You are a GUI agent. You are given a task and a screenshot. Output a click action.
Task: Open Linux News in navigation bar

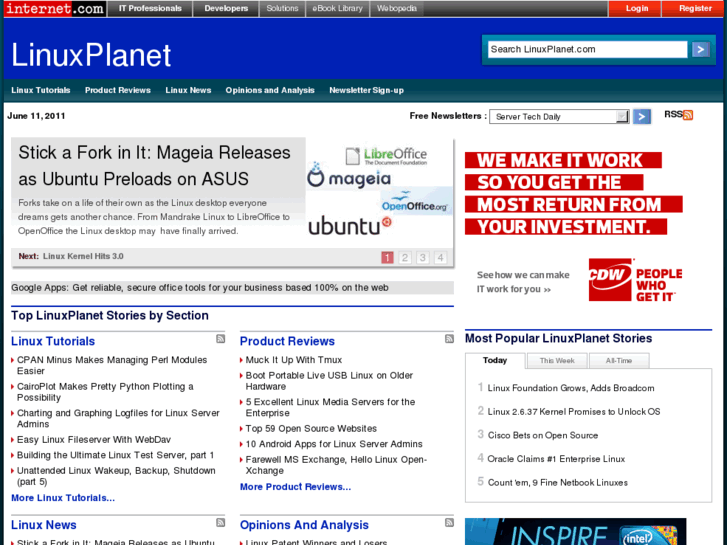click(188, 90)
